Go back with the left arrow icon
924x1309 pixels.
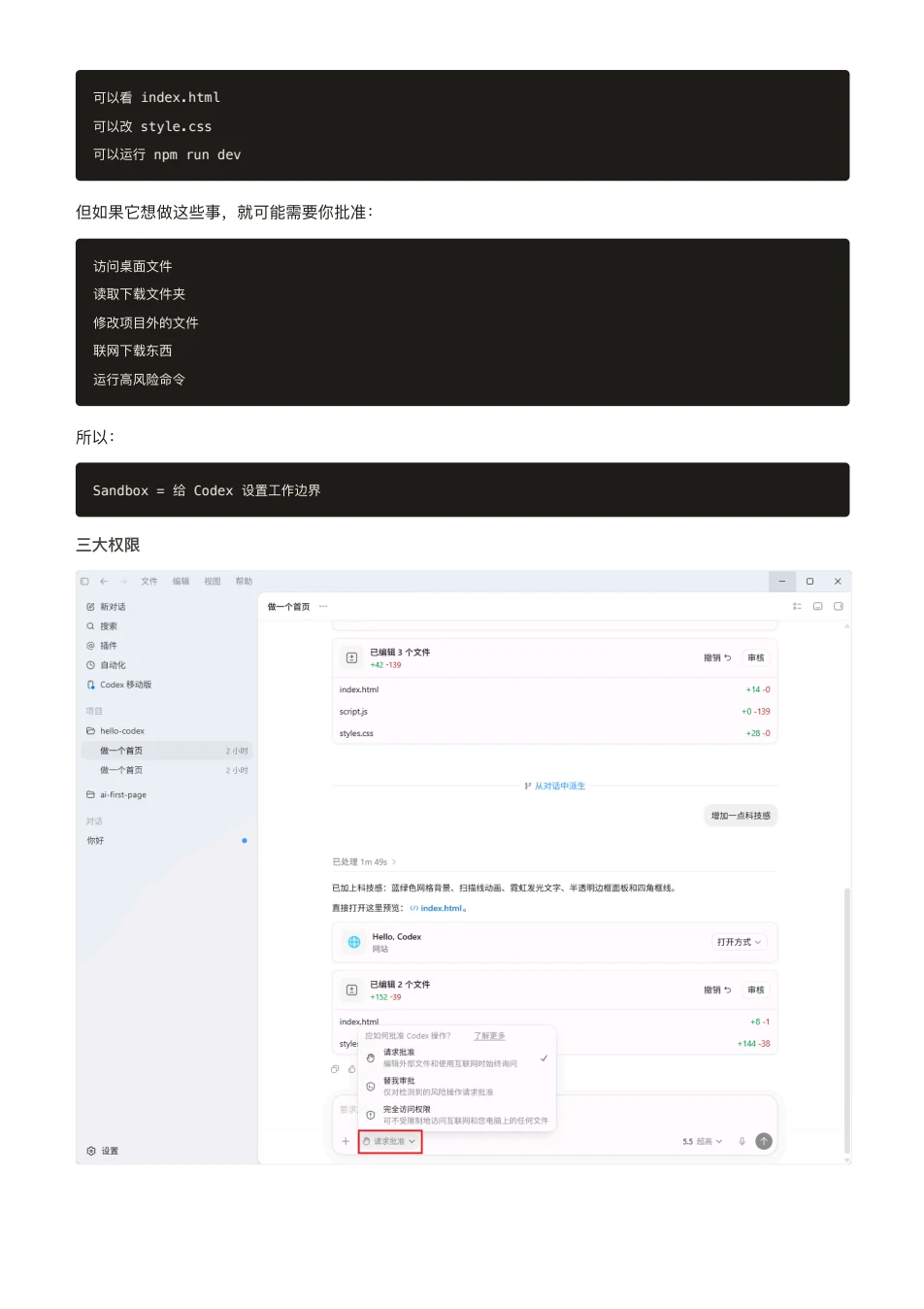[104, 582]
